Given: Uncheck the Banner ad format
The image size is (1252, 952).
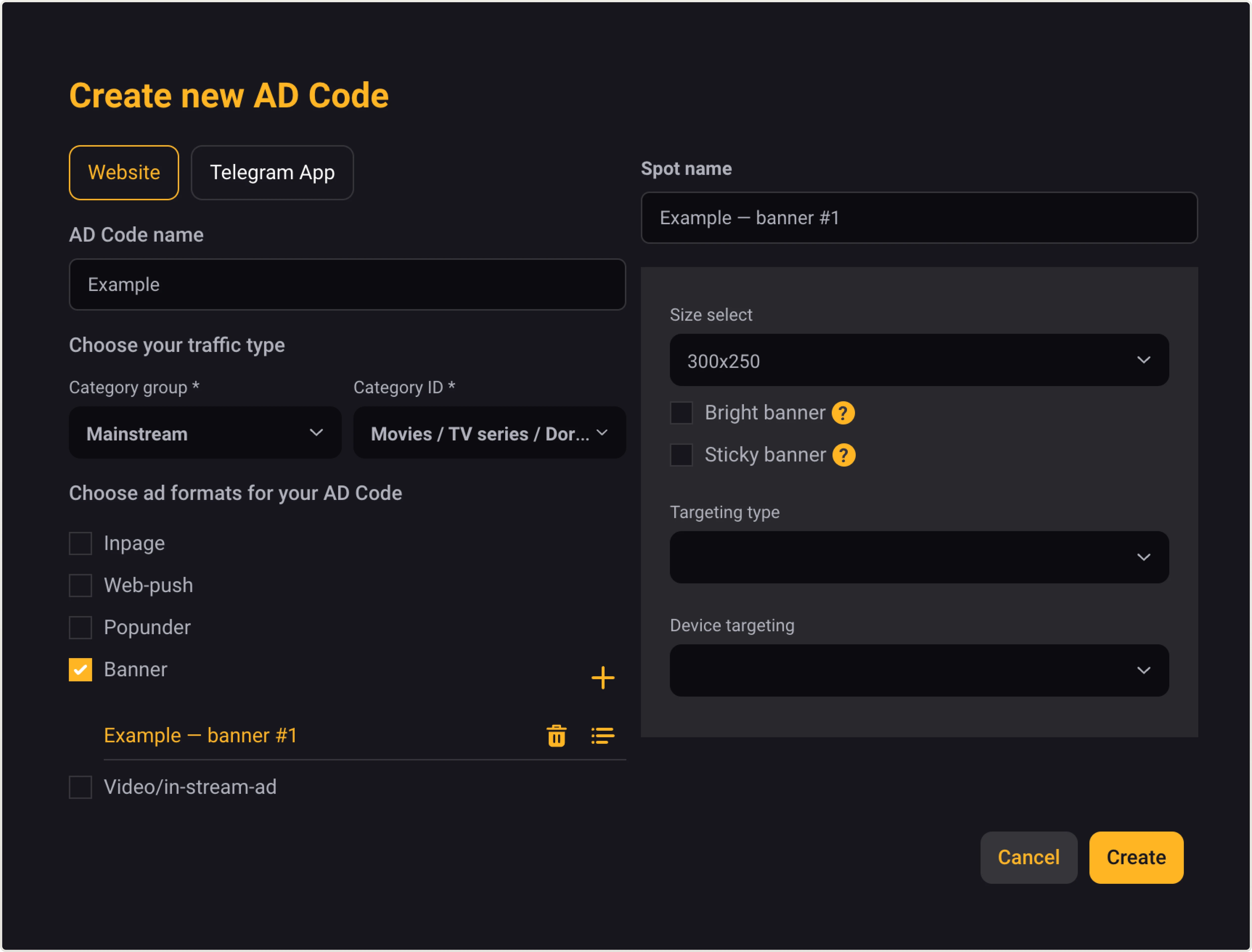Looking at the screenshot, I should point(81,669).
